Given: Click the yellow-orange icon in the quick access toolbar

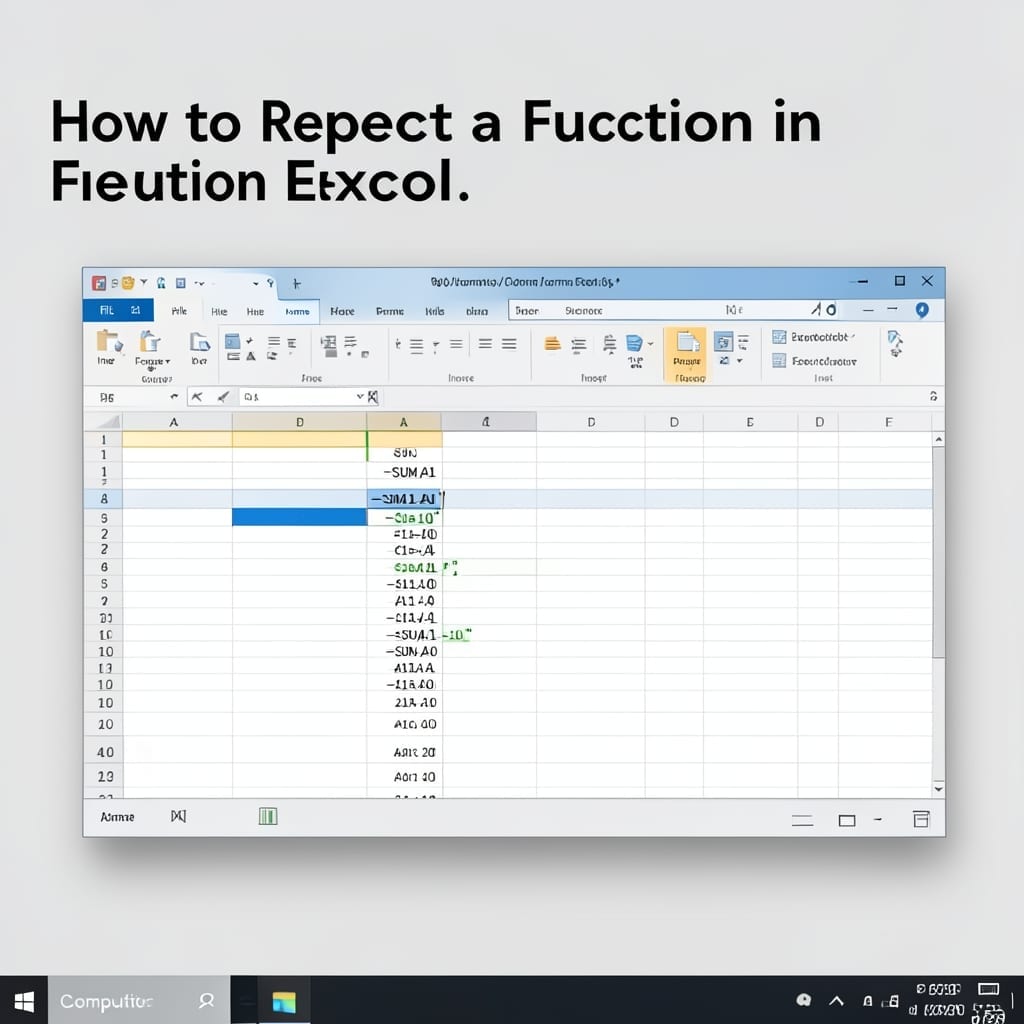Looking at the screenshot, I should 128,283.
